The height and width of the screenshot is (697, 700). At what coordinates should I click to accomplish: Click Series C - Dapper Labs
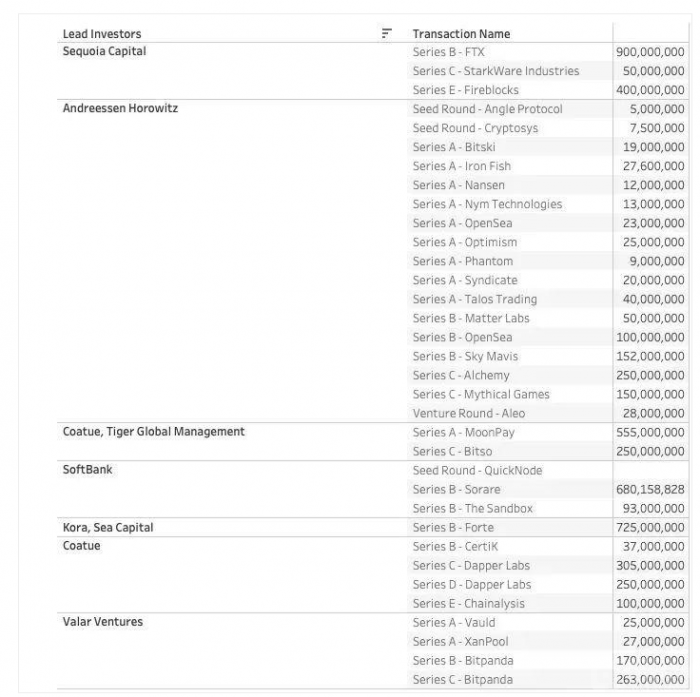point(471,565)
